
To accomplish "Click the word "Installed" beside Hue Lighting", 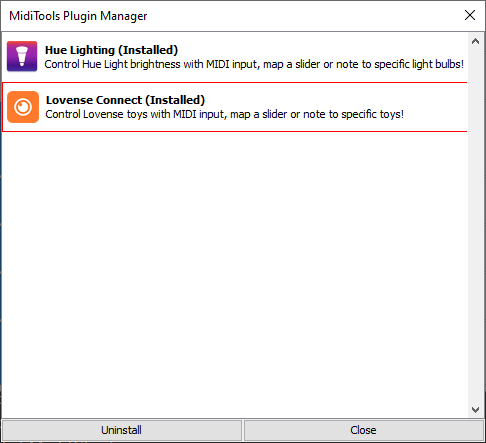I will [148, 50].
